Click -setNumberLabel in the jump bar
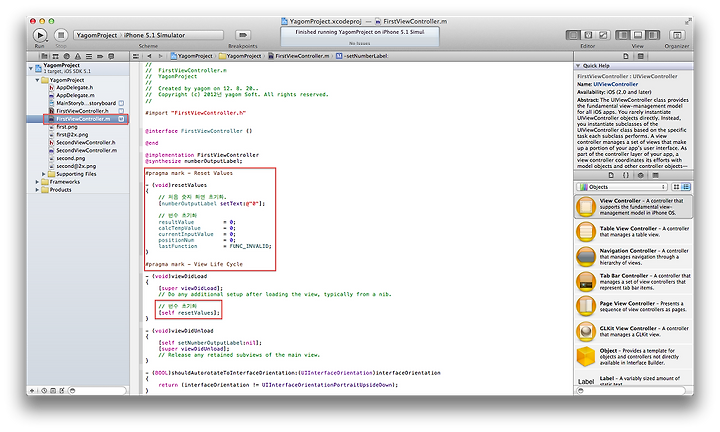720x432 pixels. click(362, 56)
